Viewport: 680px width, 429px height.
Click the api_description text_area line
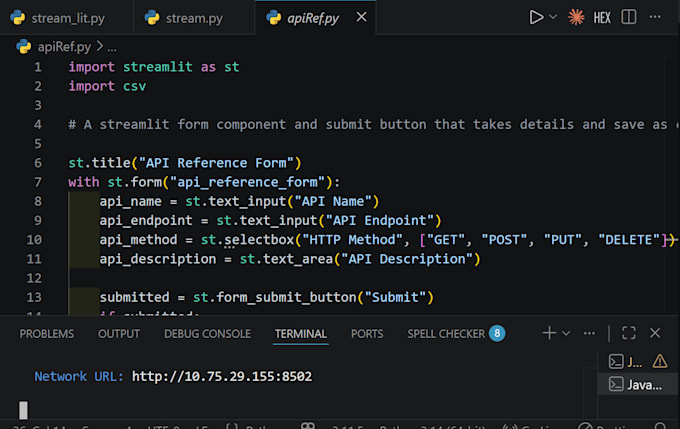290,259
